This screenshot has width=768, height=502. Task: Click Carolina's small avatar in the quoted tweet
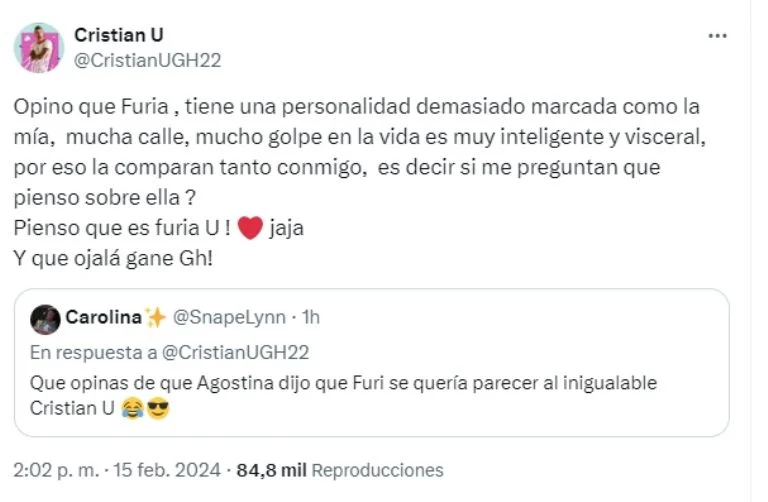[45, 319]
